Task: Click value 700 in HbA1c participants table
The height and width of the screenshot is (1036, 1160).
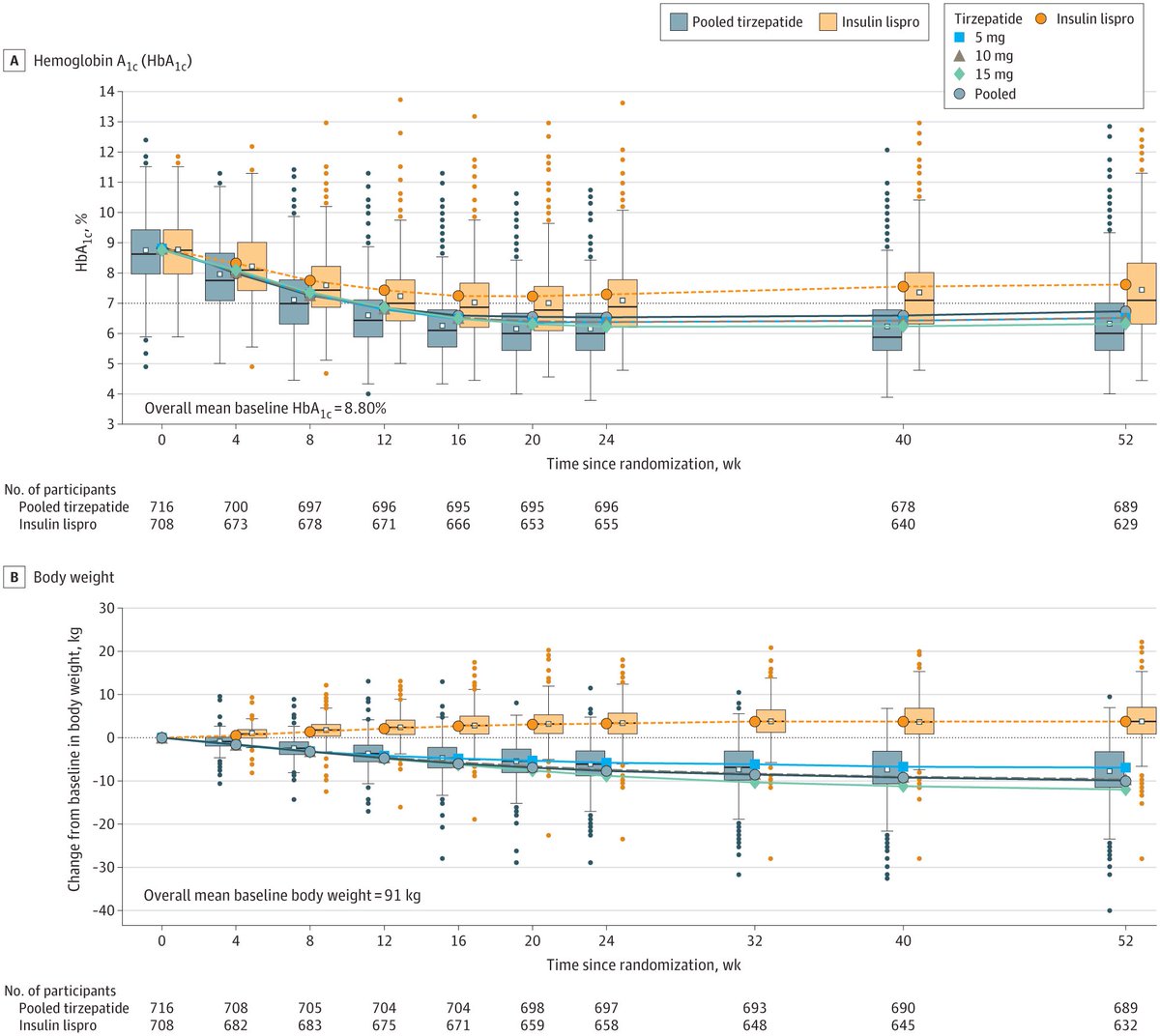Action: pos(236,507)
